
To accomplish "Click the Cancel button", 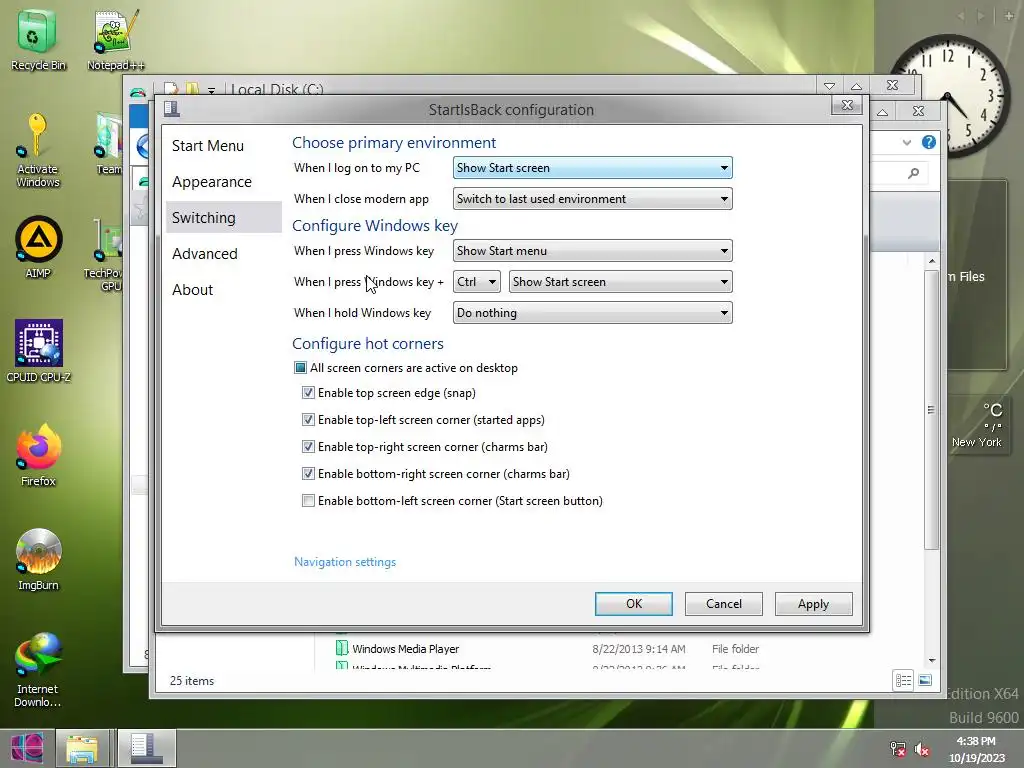I will point(724,604).
